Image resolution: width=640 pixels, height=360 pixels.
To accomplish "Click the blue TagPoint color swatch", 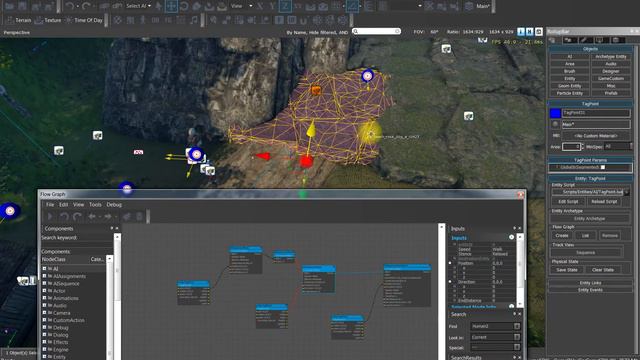I will pyautogui.click(x=555, y=113).
